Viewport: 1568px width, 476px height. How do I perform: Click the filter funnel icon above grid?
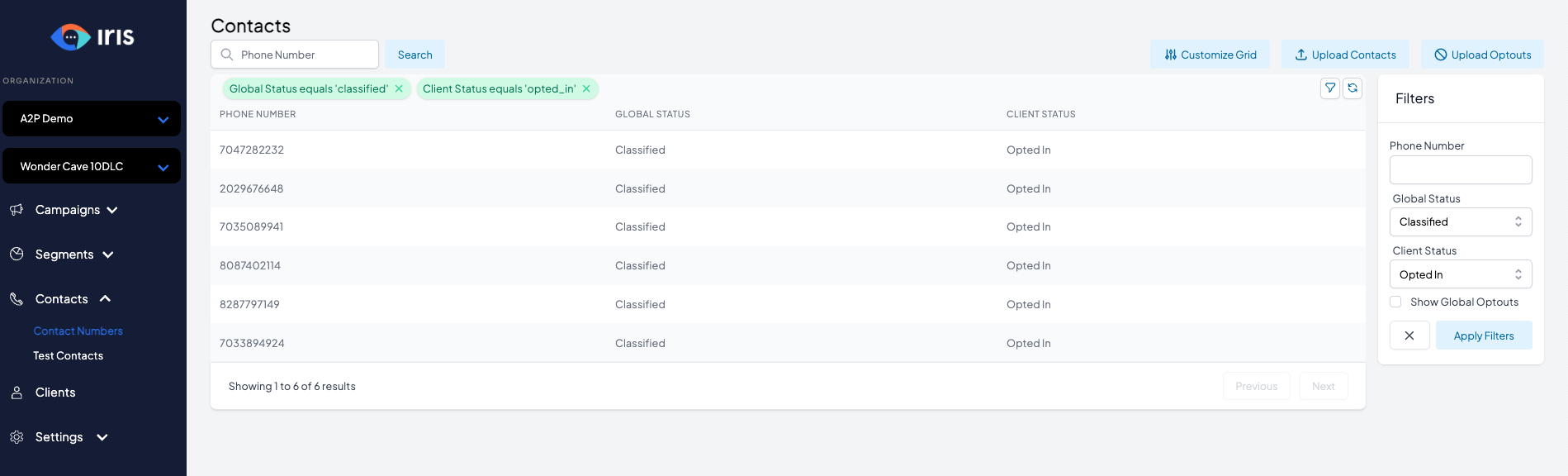pyautogui.click(x=1329, y=88)
